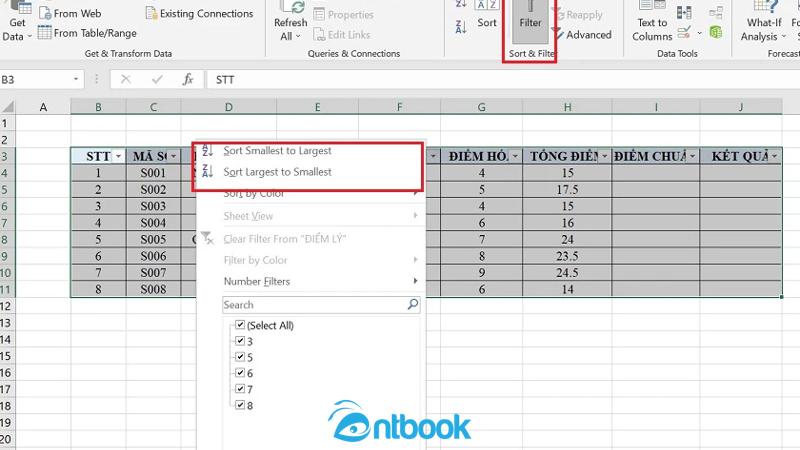The image size is (800, 450).
Task: Select cell containing S008
Action: [153, 289]
